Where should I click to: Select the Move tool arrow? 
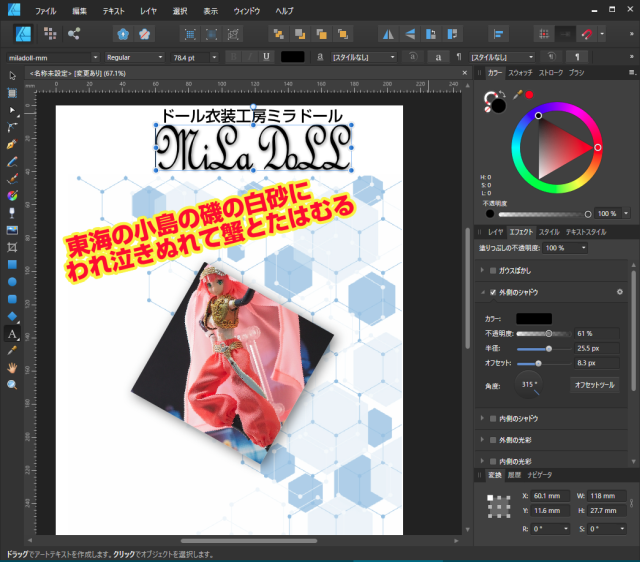(x=12, y=76)
